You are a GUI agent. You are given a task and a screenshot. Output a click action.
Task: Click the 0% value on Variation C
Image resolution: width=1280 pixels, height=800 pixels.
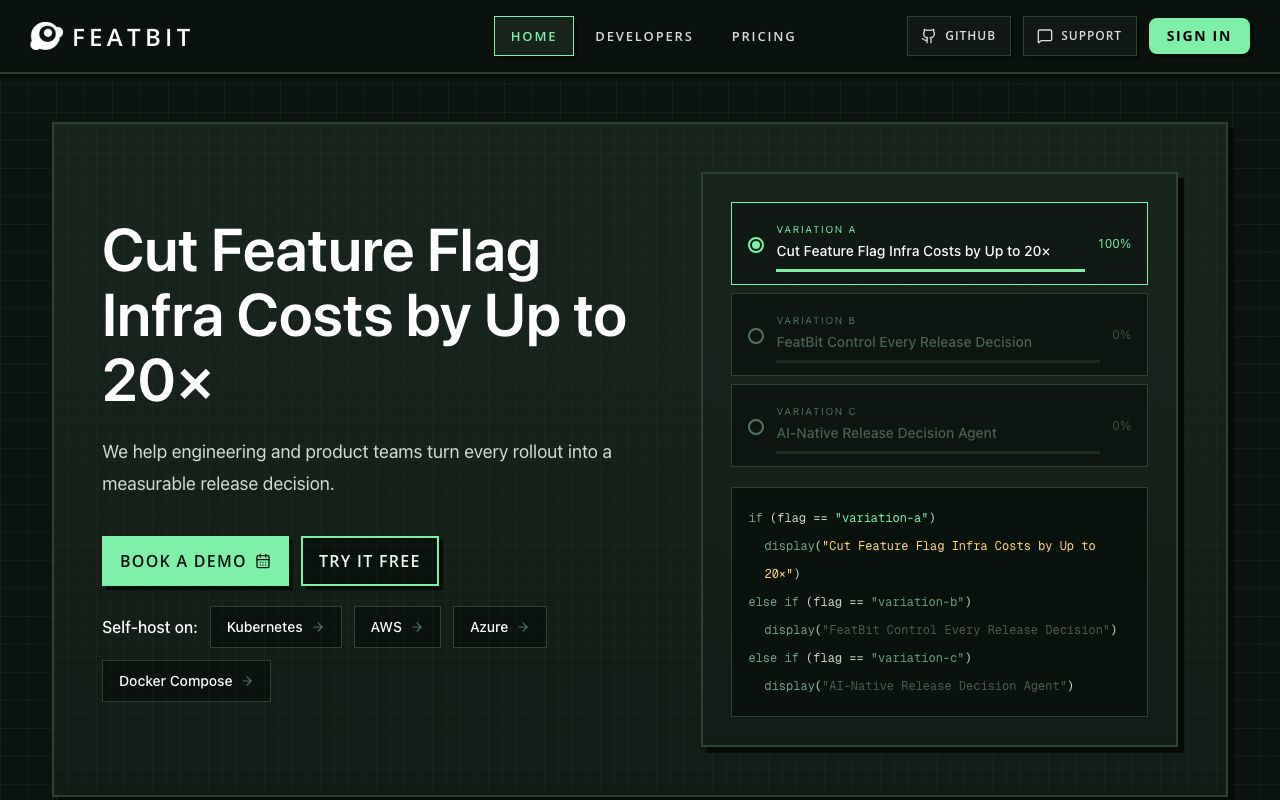(1122, 426)
